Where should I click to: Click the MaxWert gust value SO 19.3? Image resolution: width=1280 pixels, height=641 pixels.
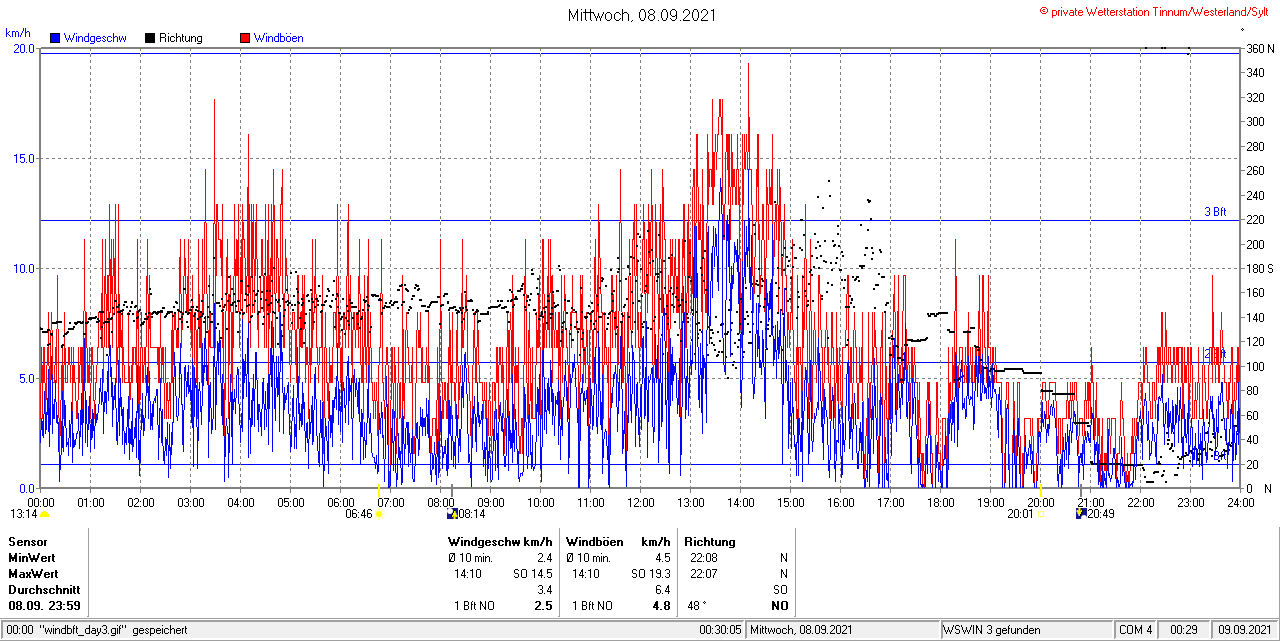[651, 574]
